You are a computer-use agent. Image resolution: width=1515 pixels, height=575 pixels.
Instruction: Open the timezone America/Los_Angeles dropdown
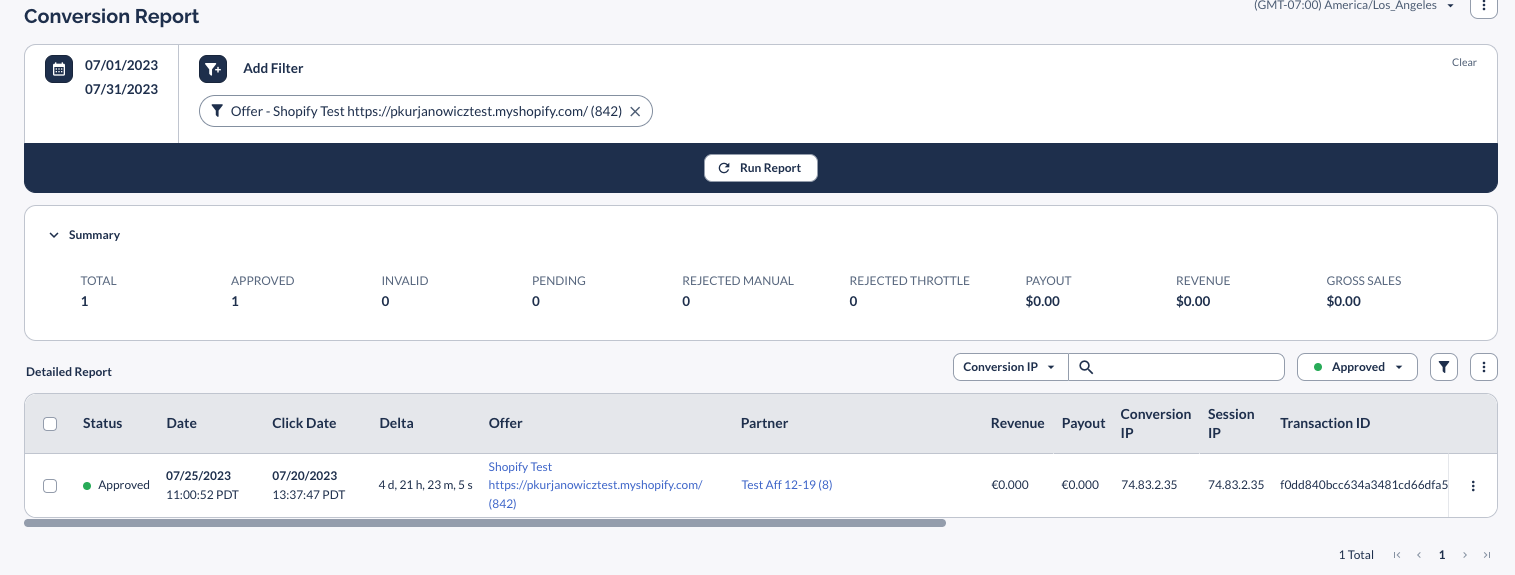click(1353, 6)
